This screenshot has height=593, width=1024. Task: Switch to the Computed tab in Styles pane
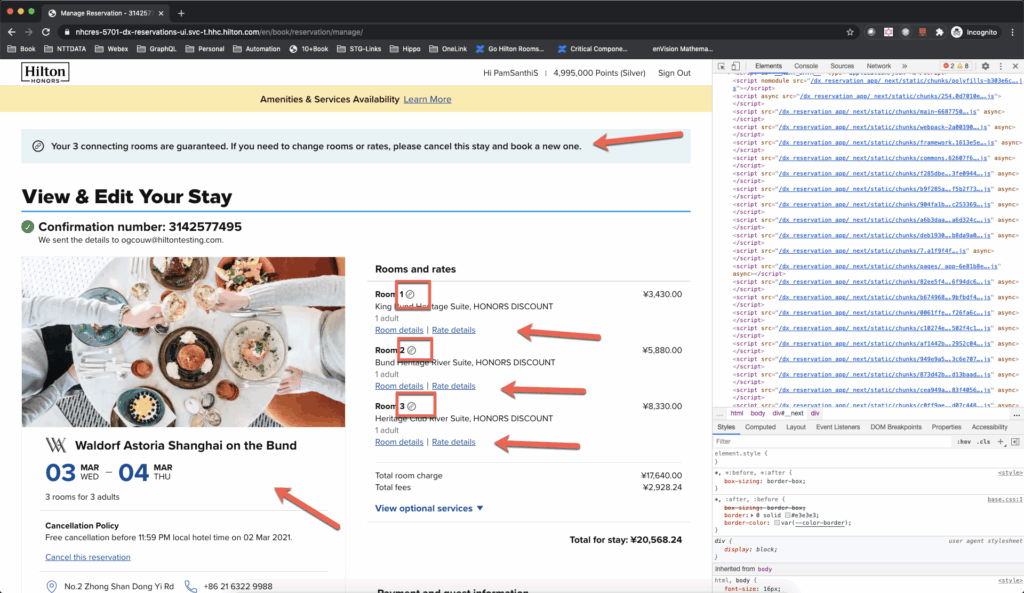click(760, 427)
